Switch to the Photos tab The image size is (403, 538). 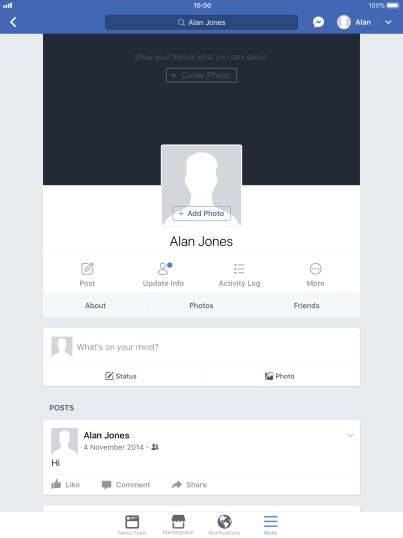point(201,305)
